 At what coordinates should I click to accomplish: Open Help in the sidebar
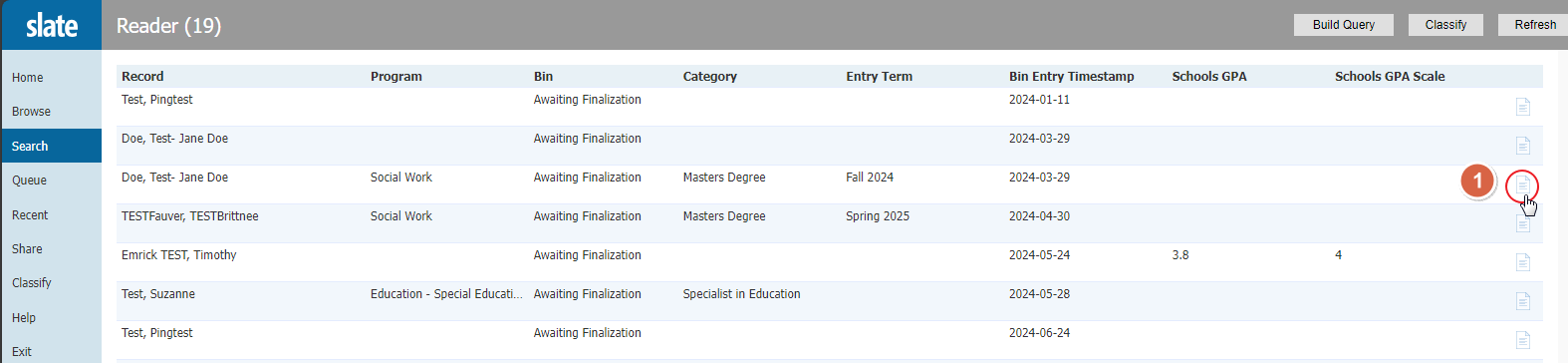pyautogui.click(x=24, y=318)
